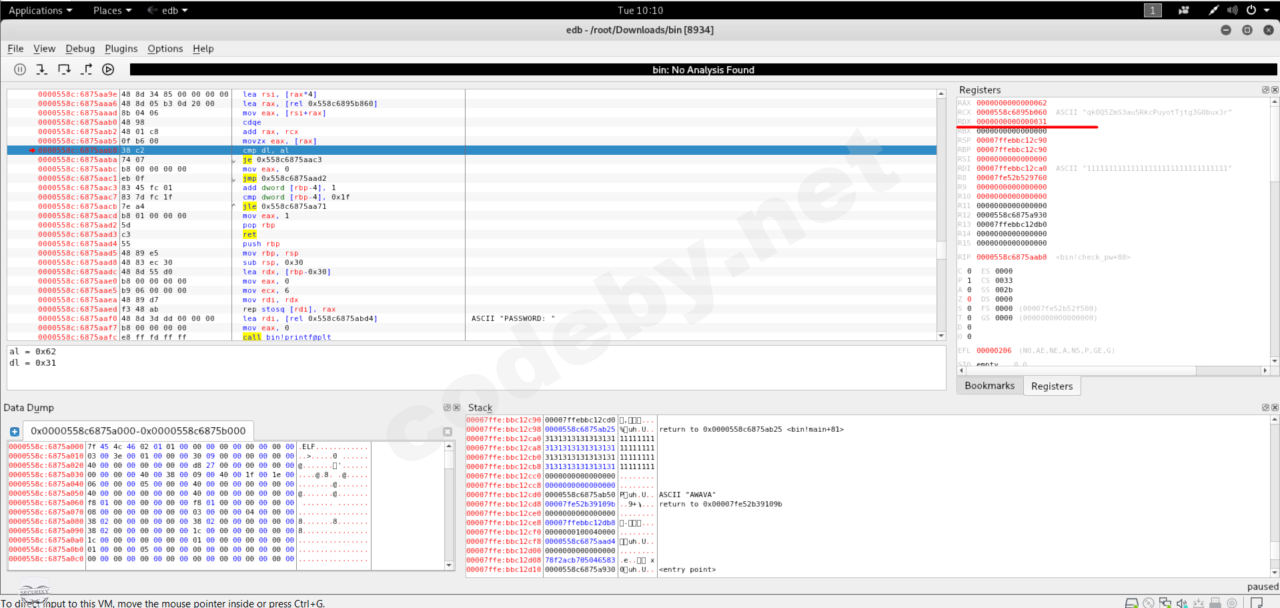1280x608 pixels.
Task: Click the Pause debugger toolbar icon
Action: [20, 69]
